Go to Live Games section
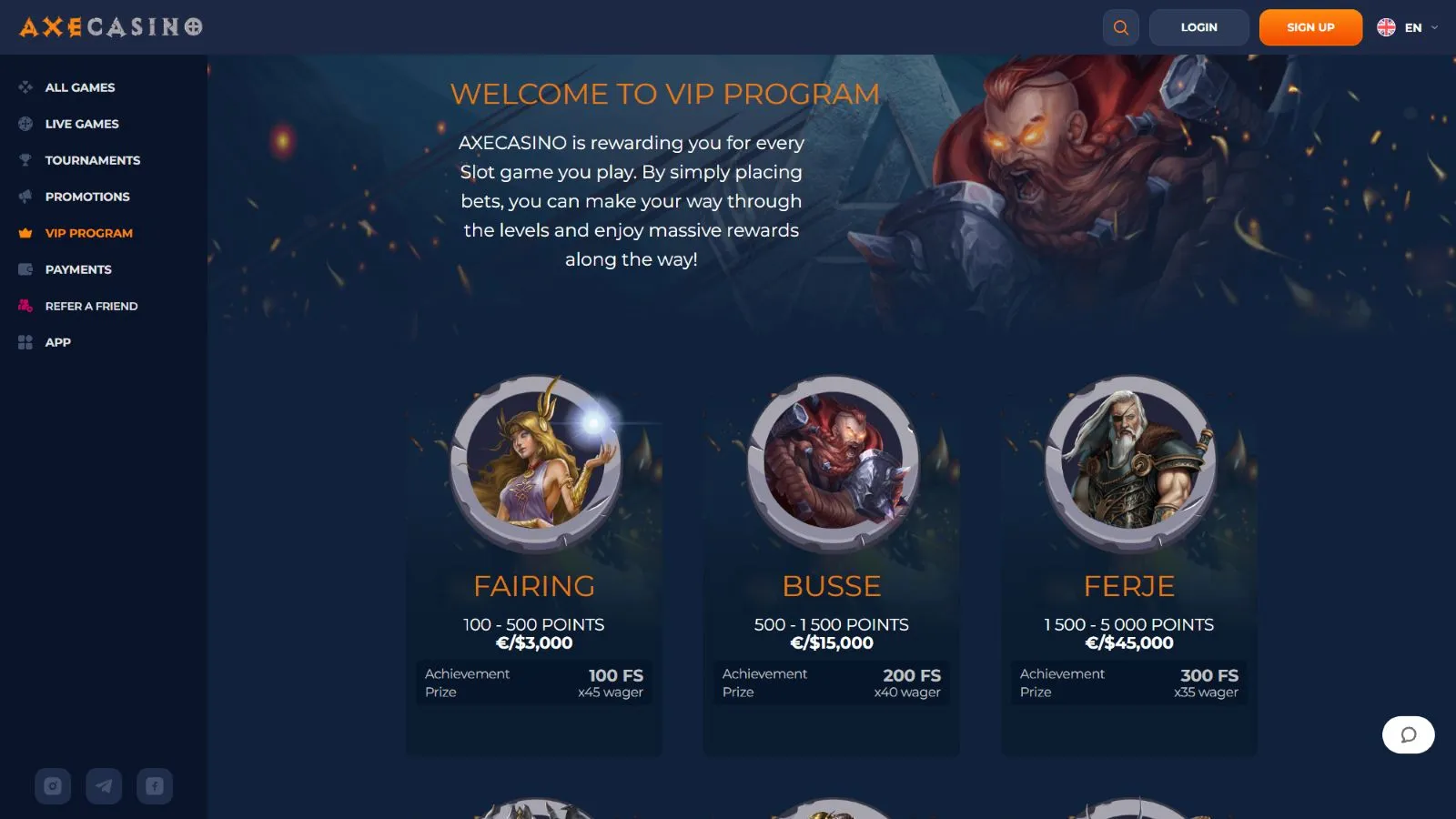 tap(82, 124)
